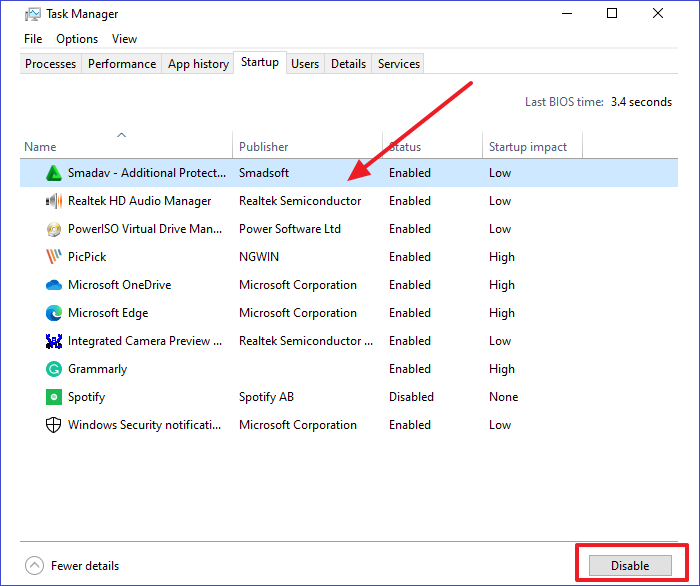Open the Services tab

coord(398,64)
